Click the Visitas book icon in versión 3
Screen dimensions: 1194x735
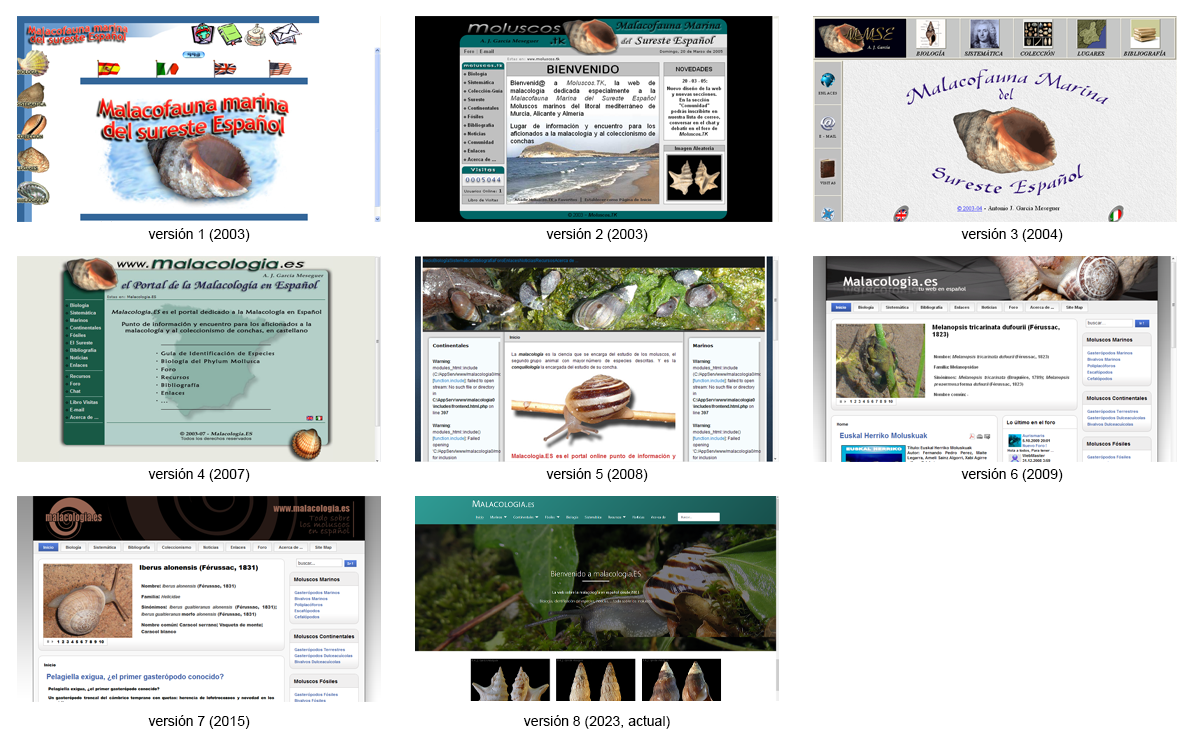click(x=828, y=168)
